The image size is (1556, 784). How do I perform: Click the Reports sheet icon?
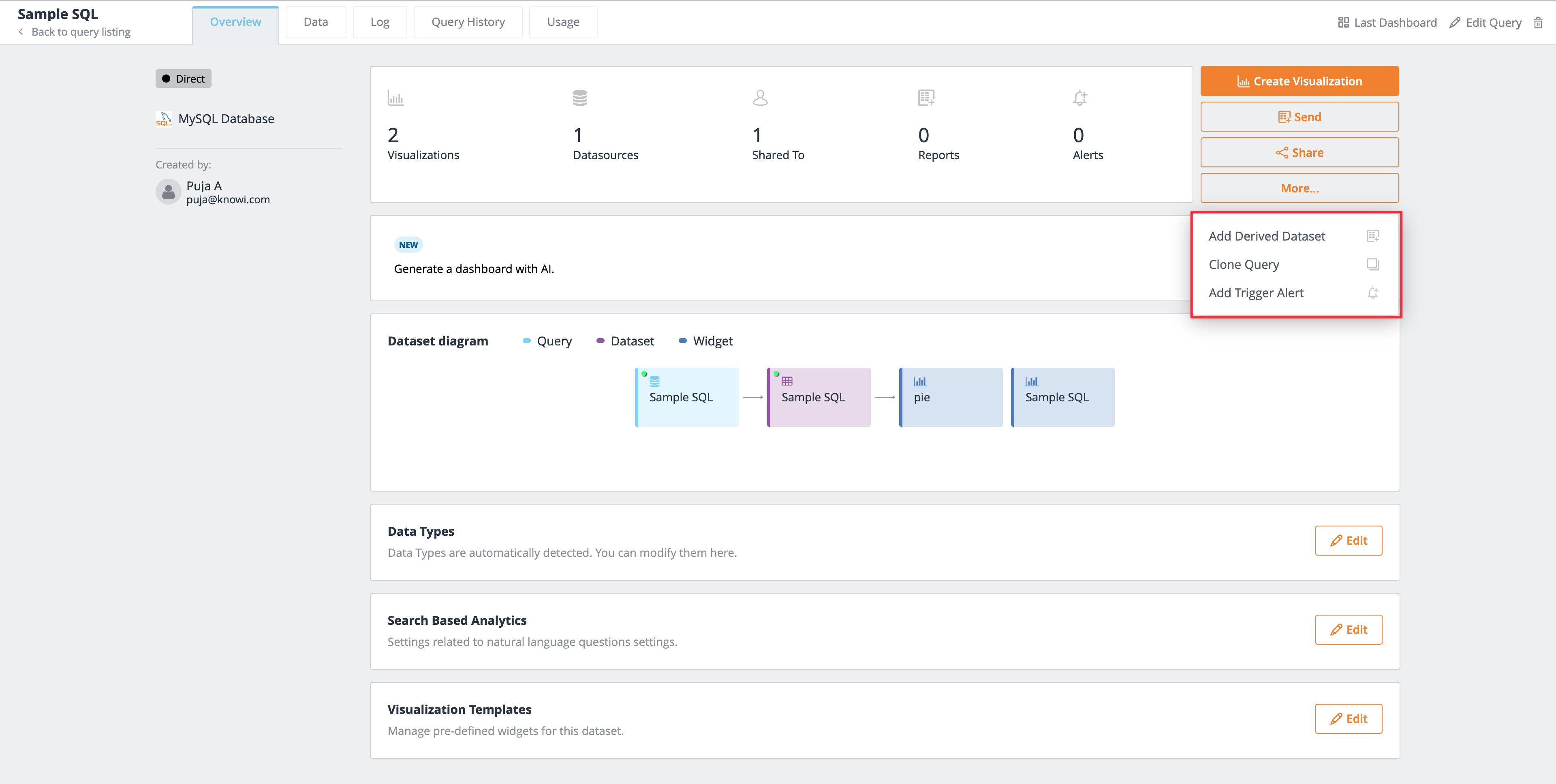tap(926, 98)
